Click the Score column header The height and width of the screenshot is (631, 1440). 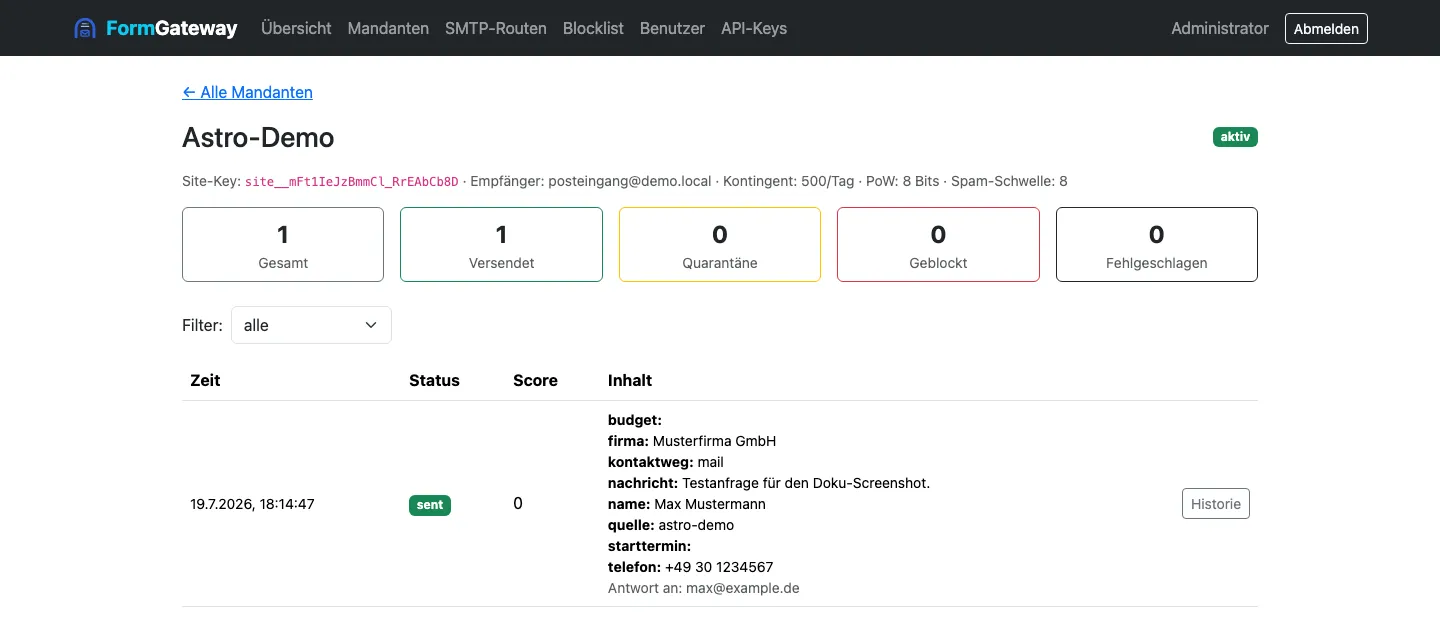click(535, 380)
